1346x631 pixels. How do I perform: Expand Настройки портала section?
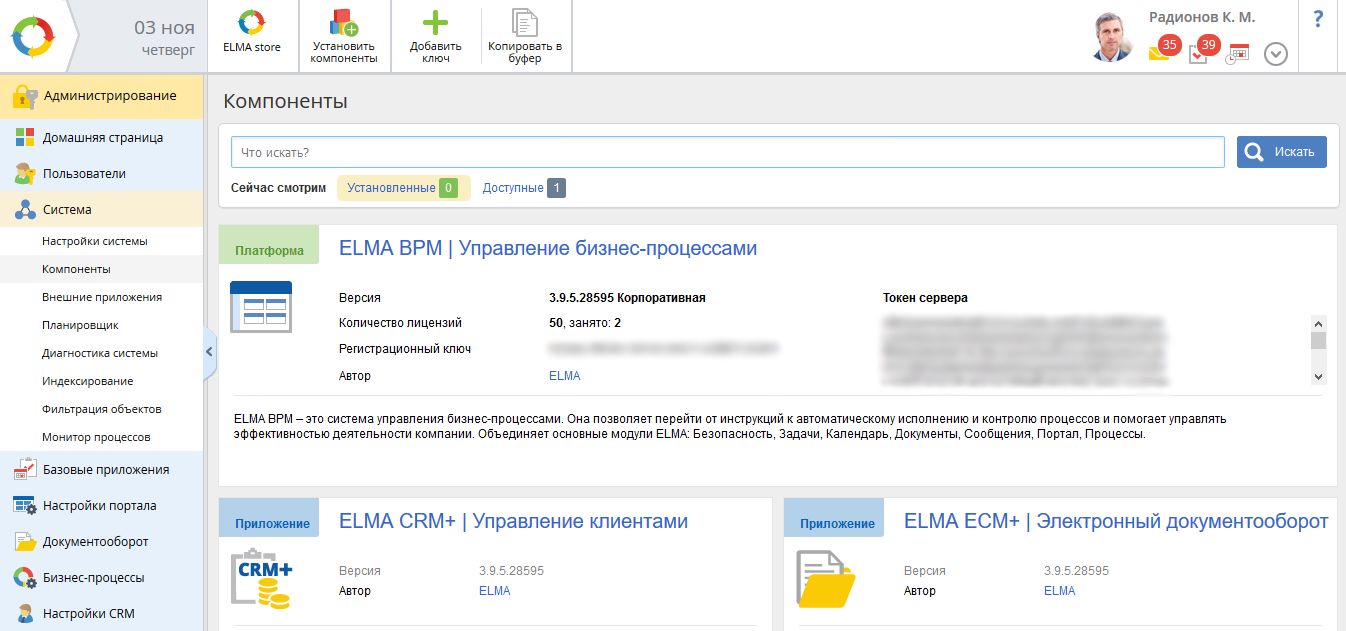pos(99,506)
